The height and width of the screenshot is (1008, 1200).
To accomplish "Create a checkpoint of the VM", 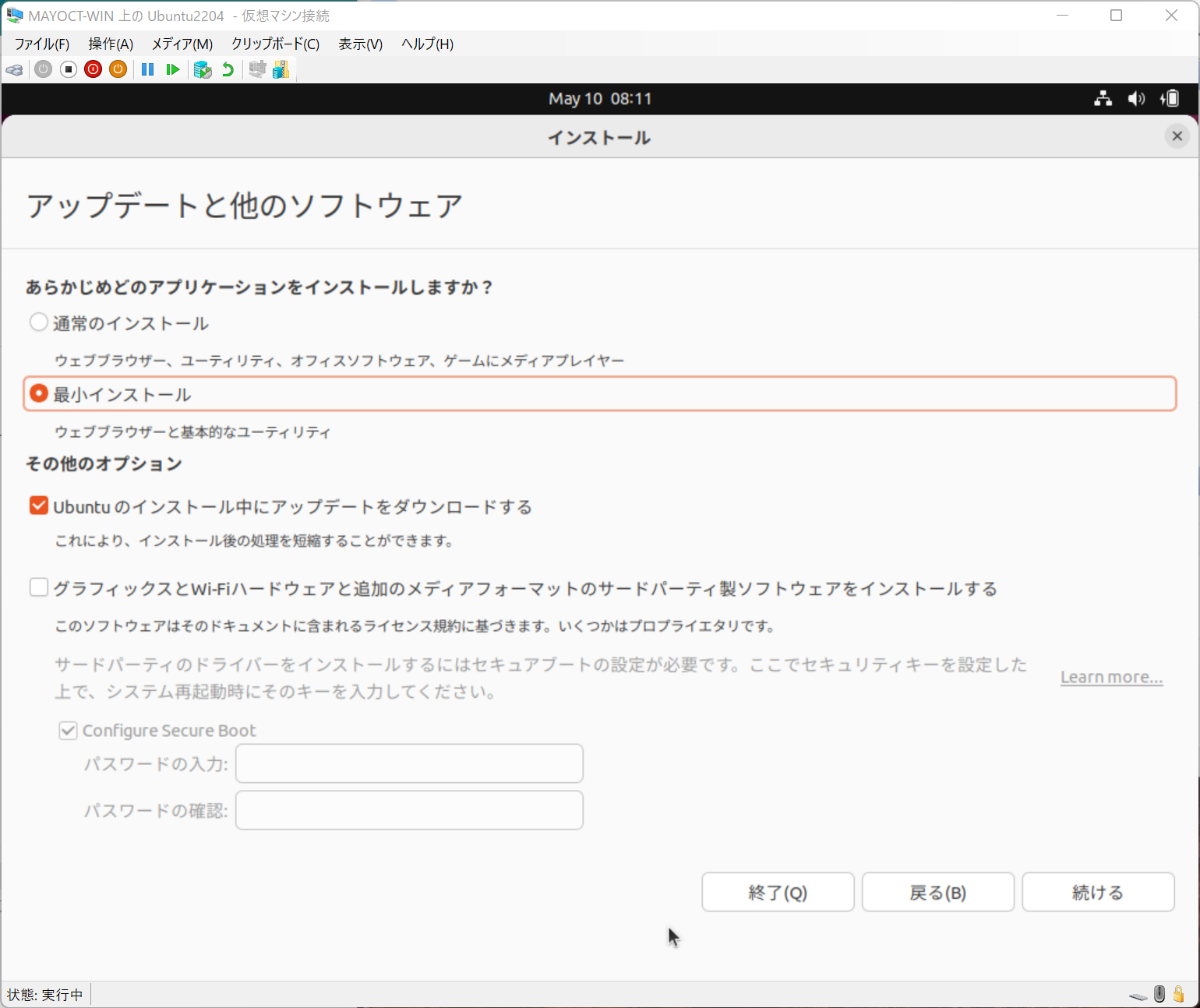I will pyautogui.click(x=203, y=69).
